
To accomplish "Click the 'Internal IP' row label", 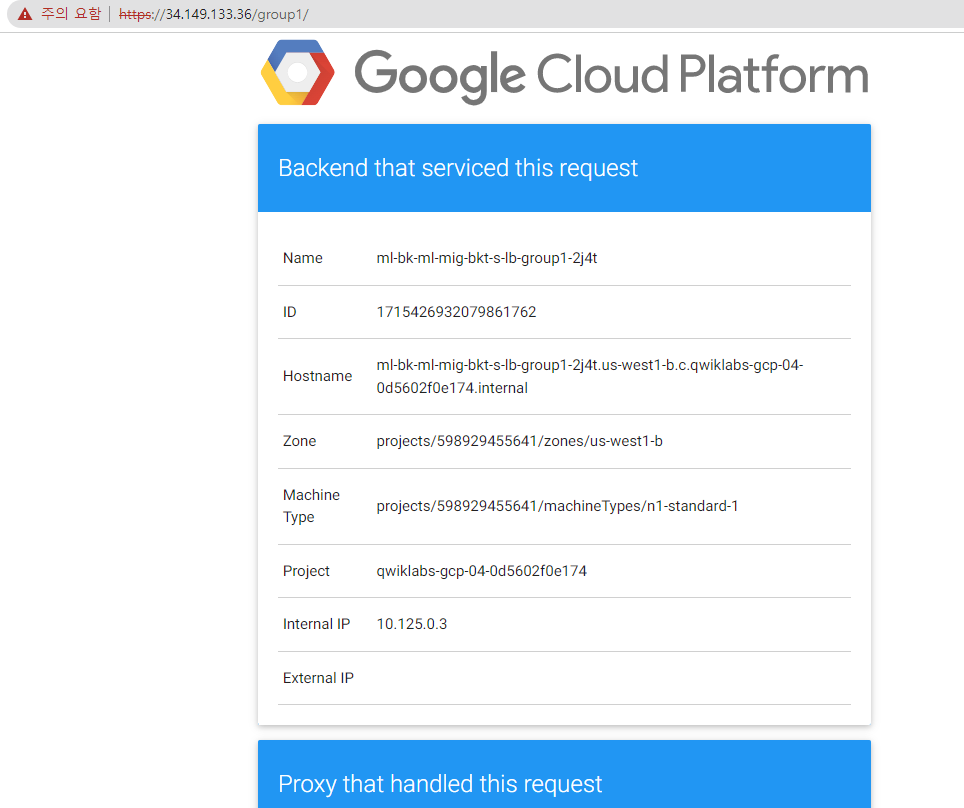I will [x=316, y=624].
